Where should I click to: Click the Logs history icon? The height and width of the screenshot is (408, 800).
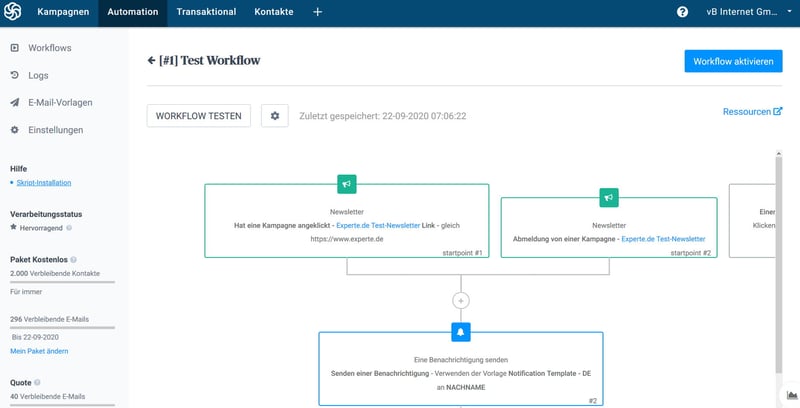pyautogui.click(x=15, y=75)
